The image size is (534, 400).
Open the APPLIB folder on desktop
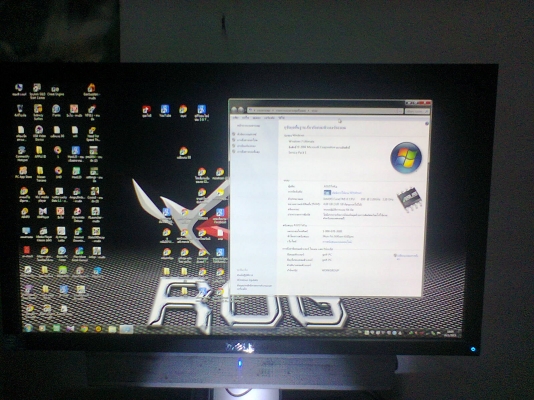click(x=40, y=152)
